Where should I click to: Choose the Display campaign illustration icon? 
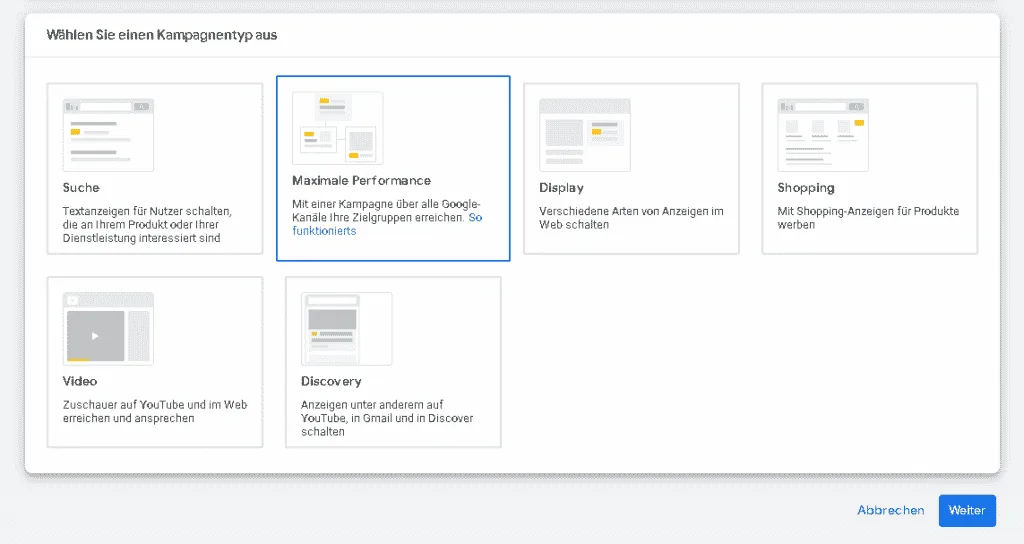tap(584, 135)
